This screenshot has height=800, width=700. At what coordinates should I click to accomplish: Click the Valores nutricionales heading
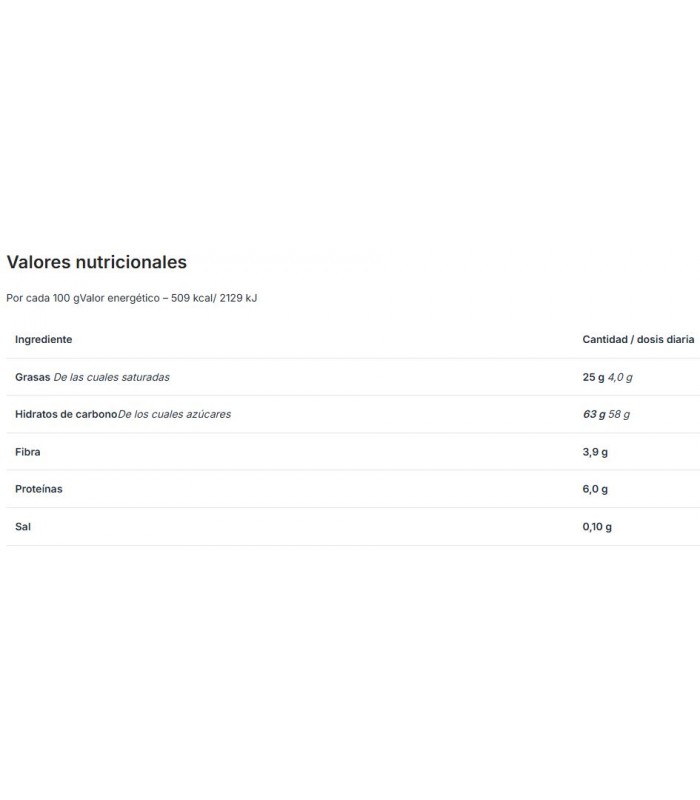click(96, 262)
